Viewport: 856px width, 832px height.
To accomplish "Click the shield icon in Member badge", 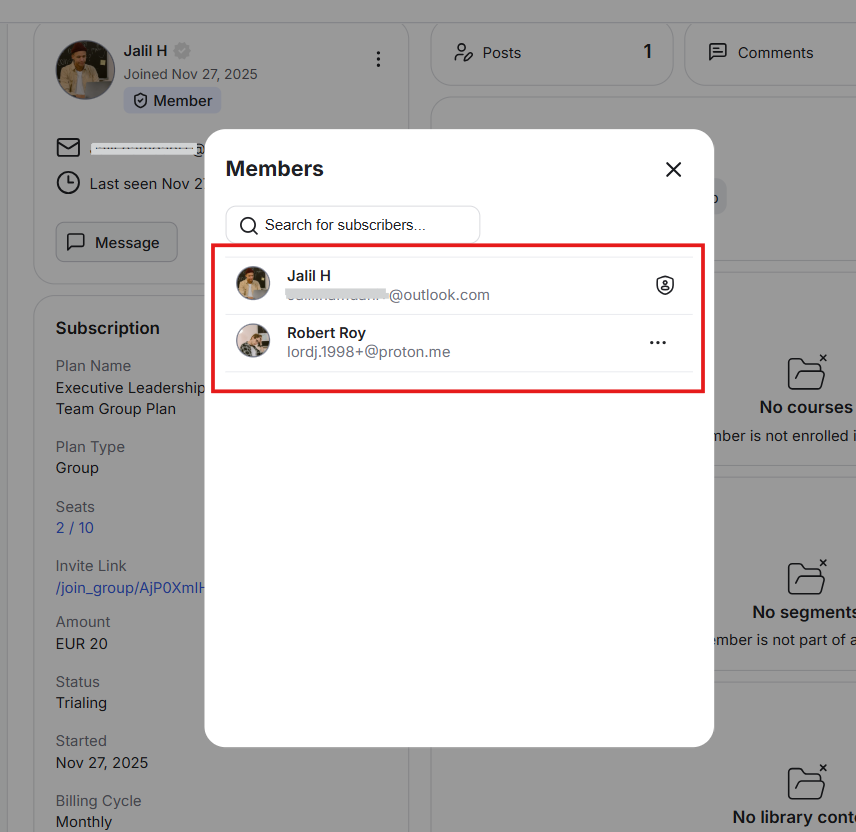I will tap(140, 100).
